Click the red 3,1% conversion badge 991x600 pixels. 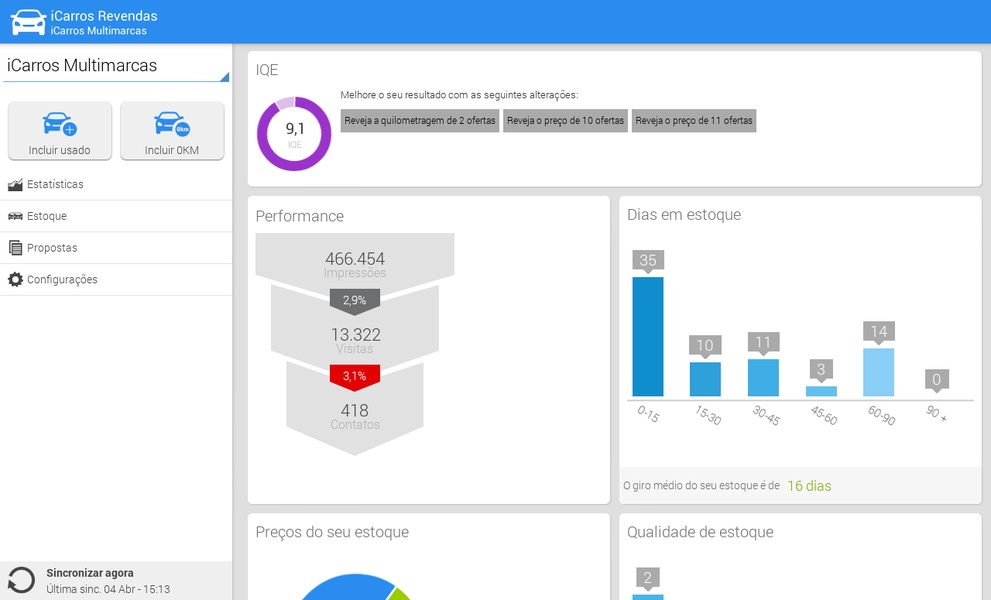click(x=355, y=377)
